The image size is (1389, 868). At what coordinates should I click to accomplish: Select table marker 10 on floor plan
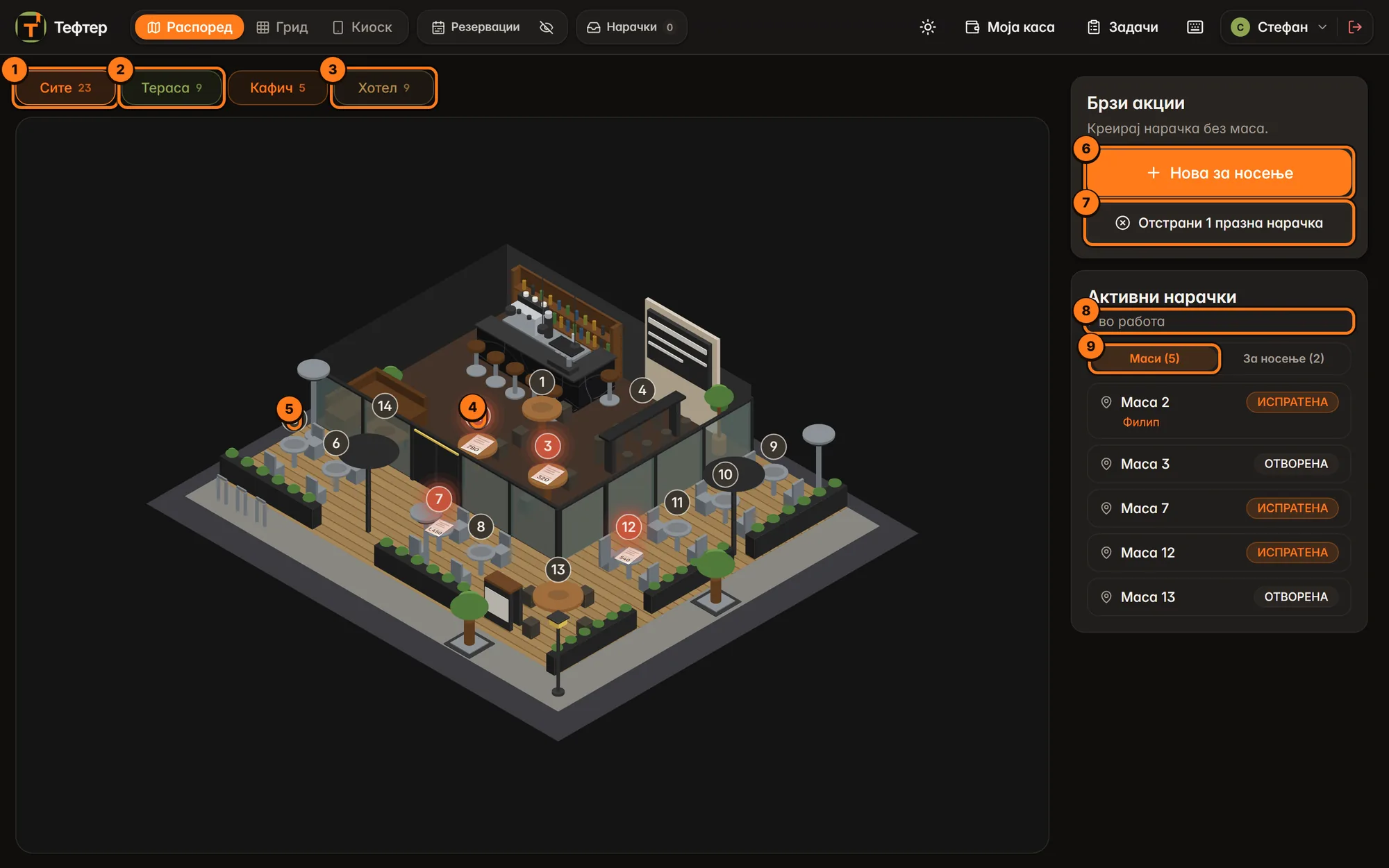(x=725, y=474)
